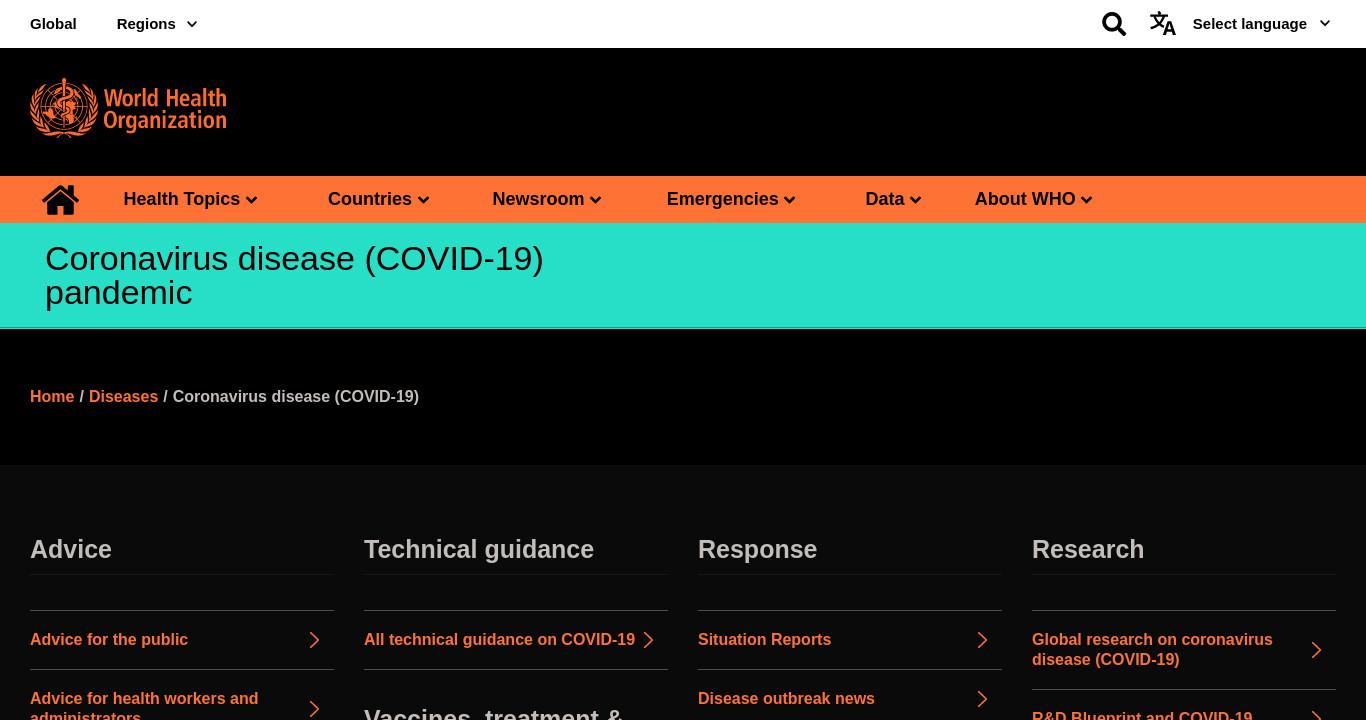Expand the About WHO menu
The width and height of the screenshot is (1366, 720).
click(1033, 199)
